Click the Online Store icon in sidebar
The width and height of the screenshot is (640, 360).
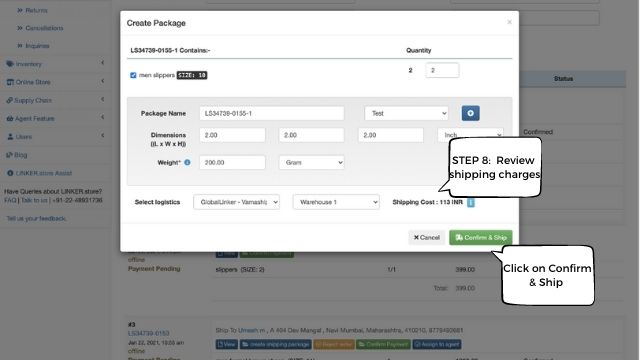coord(10,82)
